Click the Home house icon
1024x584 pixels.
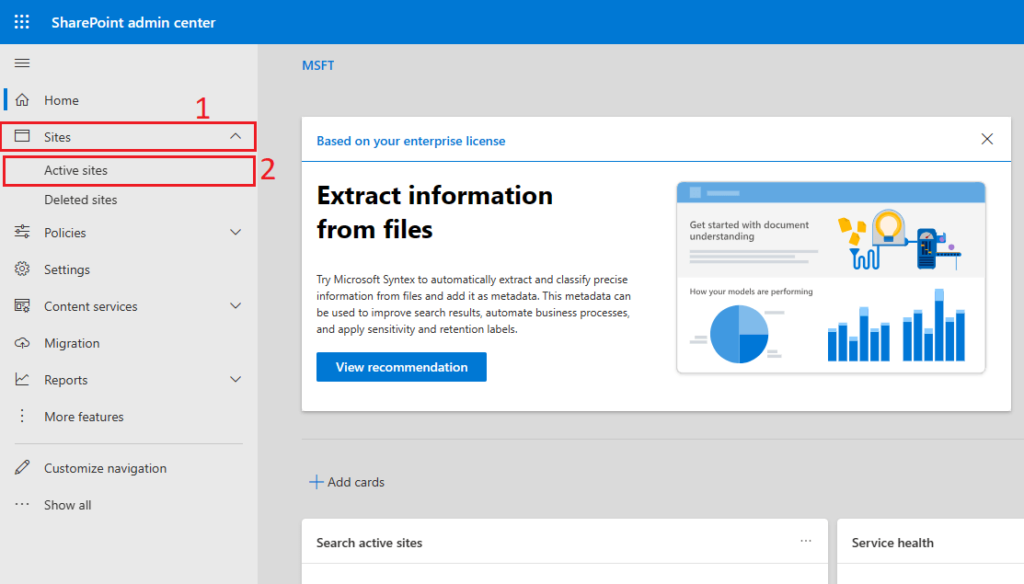point(22,99)
